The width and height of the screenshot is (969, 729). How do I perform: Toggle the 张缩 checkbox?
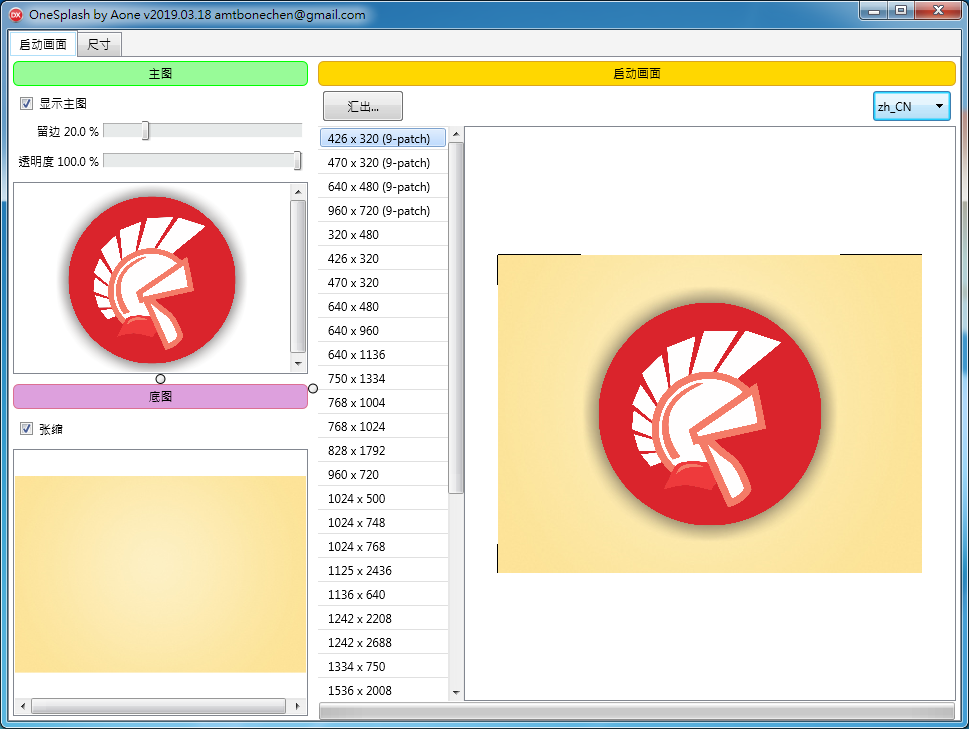pyautogui.click(x=26, y=428)
